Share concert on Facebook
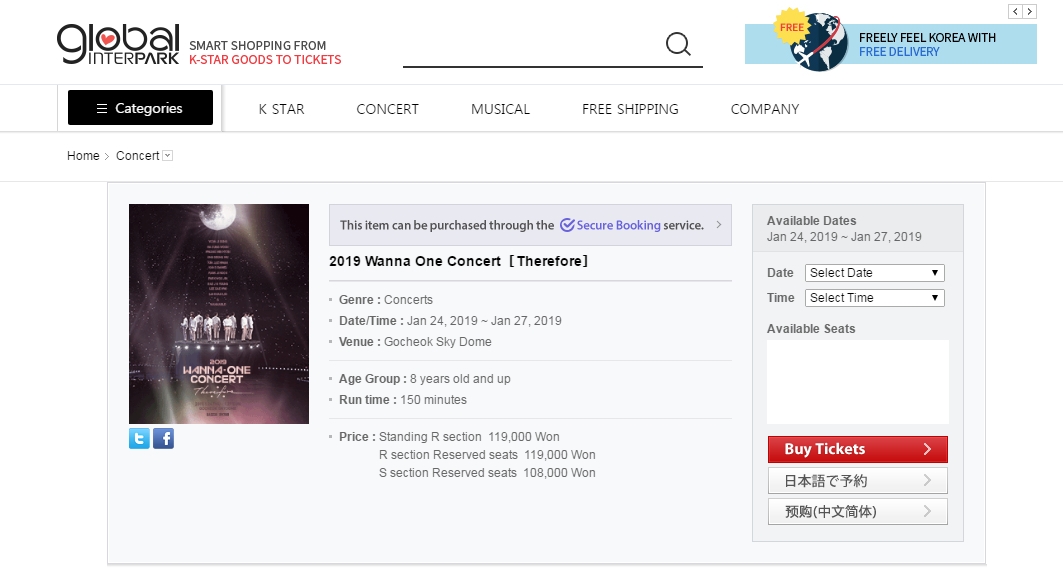Viewport: 1063px width, 571px height. (163, 439)
